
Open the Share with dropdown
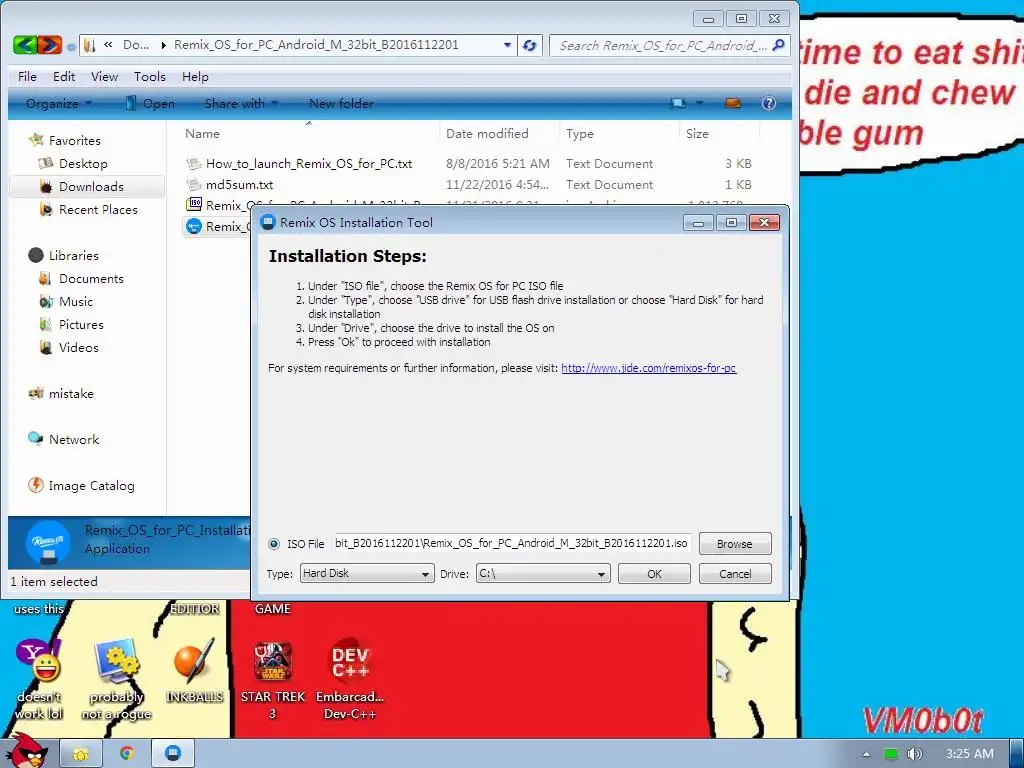coord(241,103)
